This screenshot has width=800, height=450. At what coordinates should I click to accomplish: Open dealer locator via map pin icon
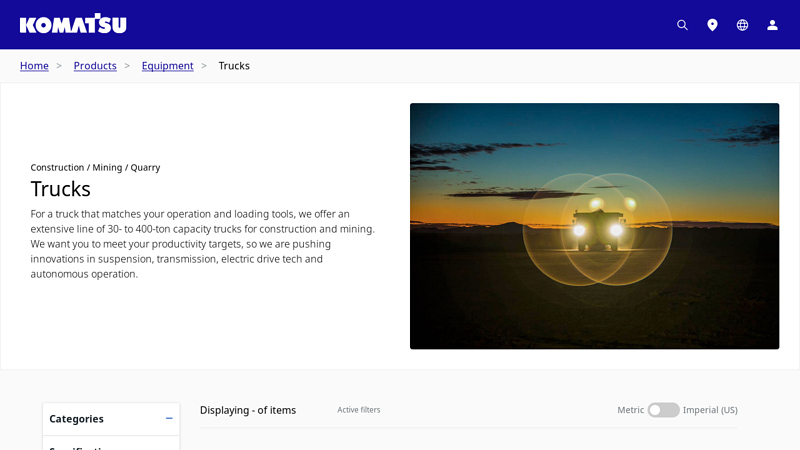[712, 25]
